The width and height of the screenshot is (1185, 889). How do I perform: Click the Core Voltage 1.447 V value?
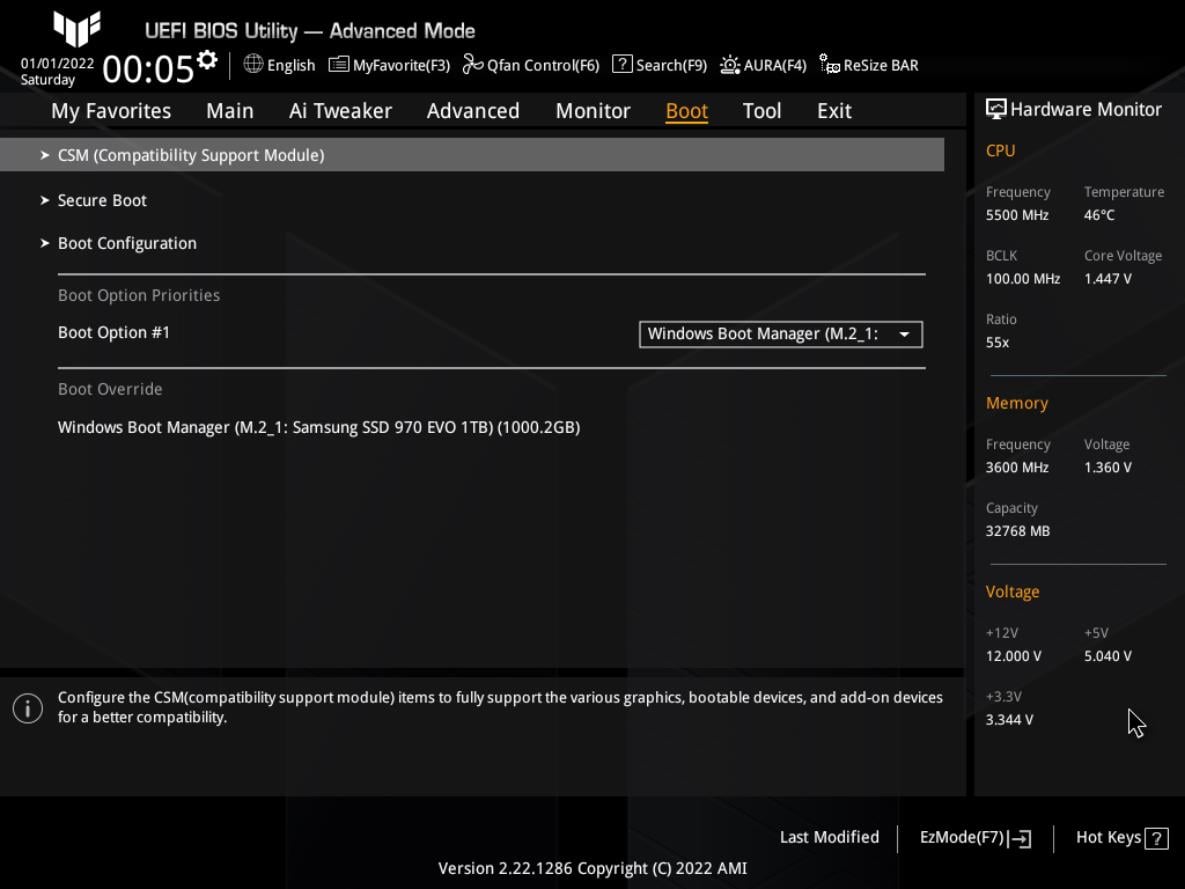[x=1107, y=279]
